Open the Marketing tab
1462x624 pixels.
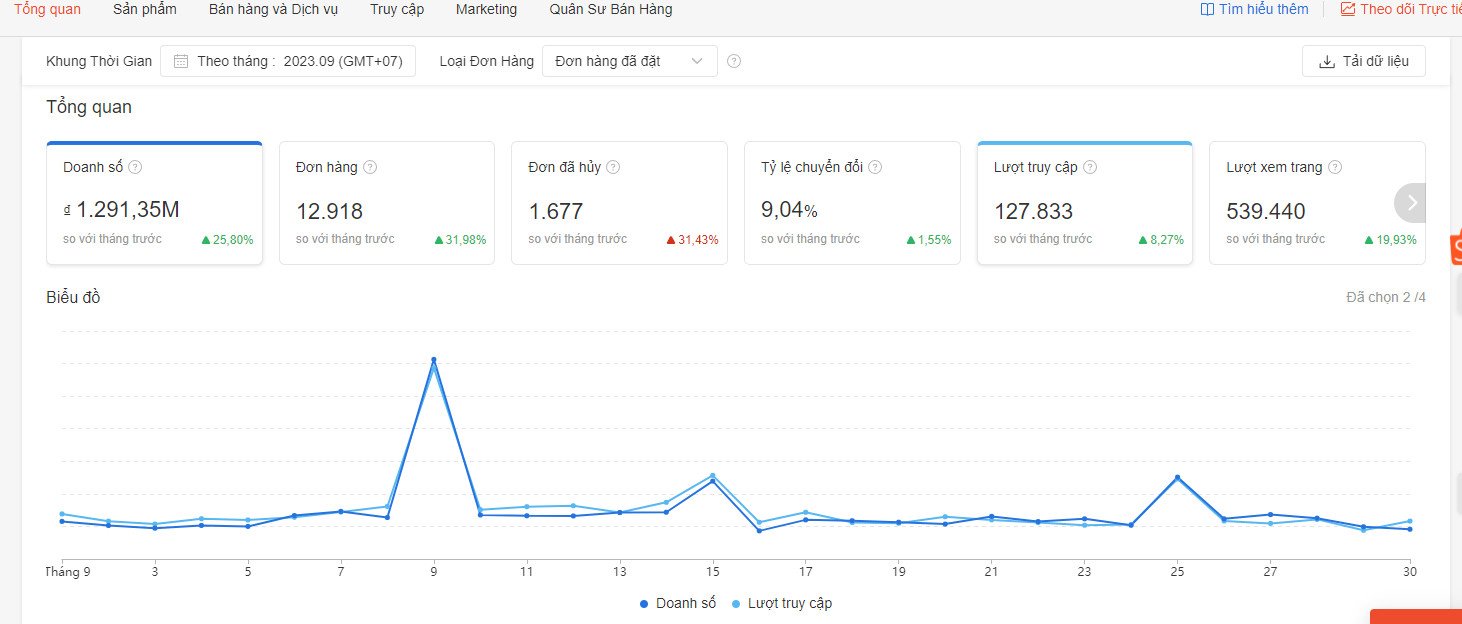(486, 10)
